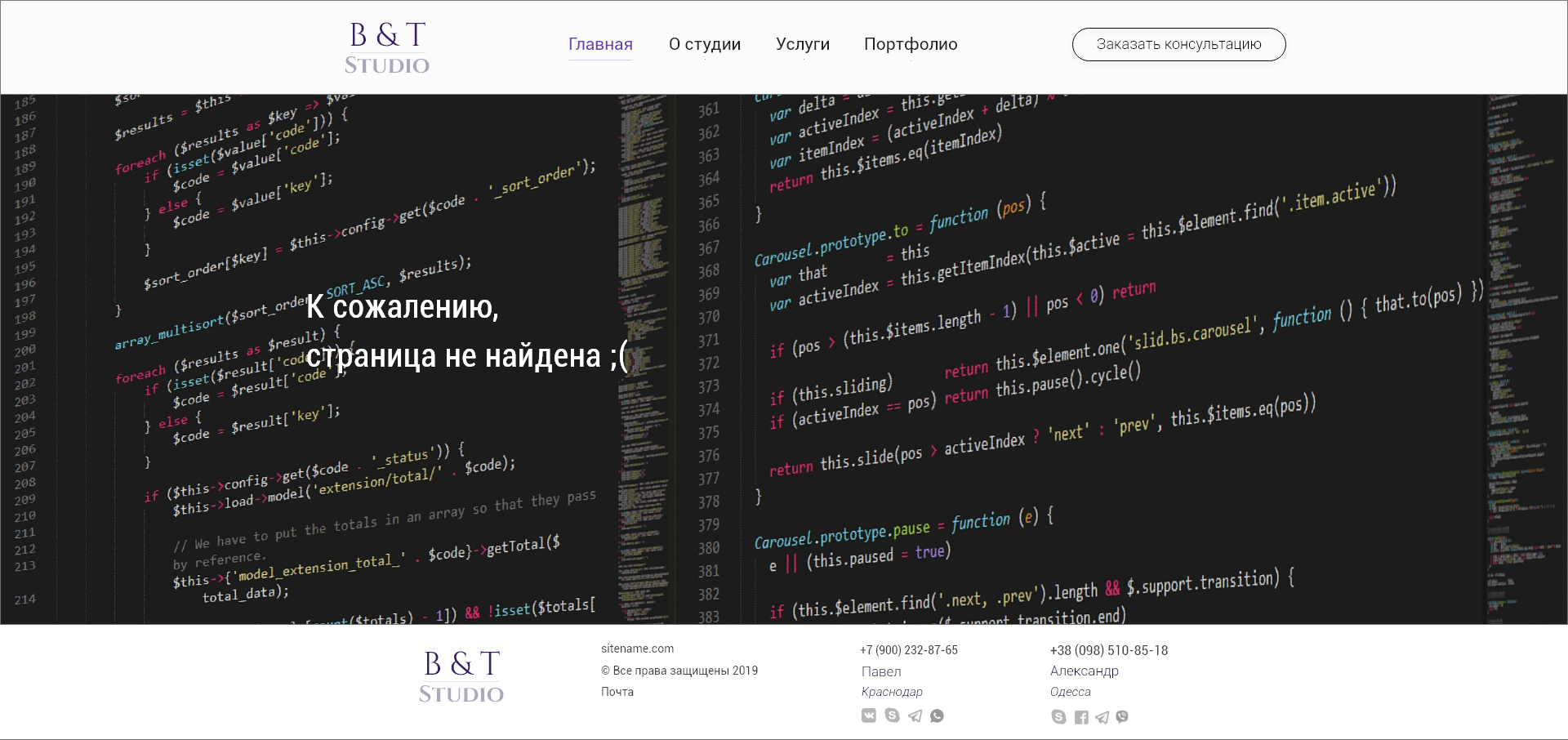
Task: Call the +38 (098) 510-85-18 number
Action: point(1109,650)
